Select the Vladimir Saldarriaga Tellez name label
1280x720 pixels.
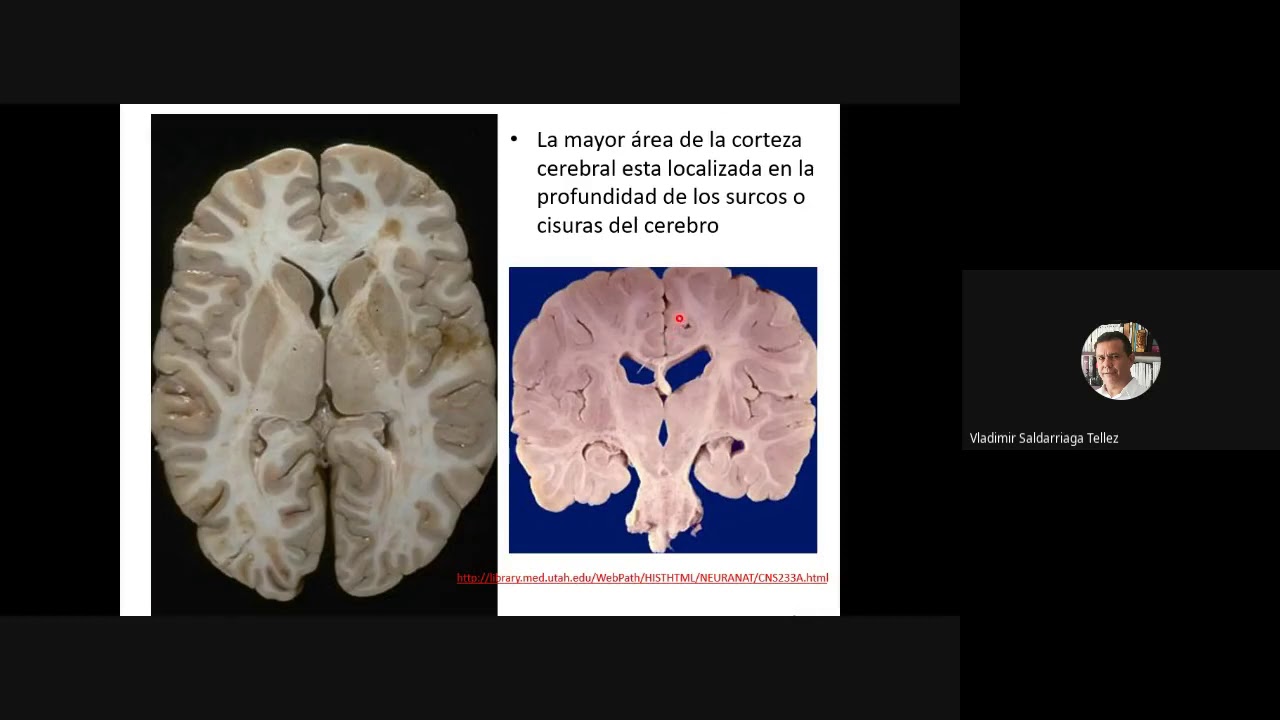point(1043,438)
